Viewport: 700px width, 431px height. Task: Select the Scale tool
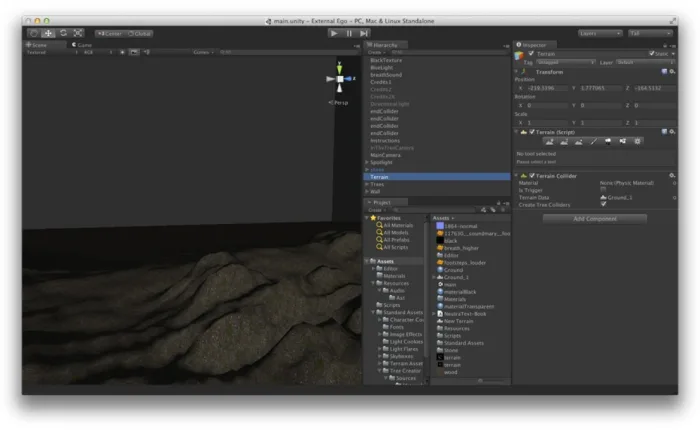point(78,33)
